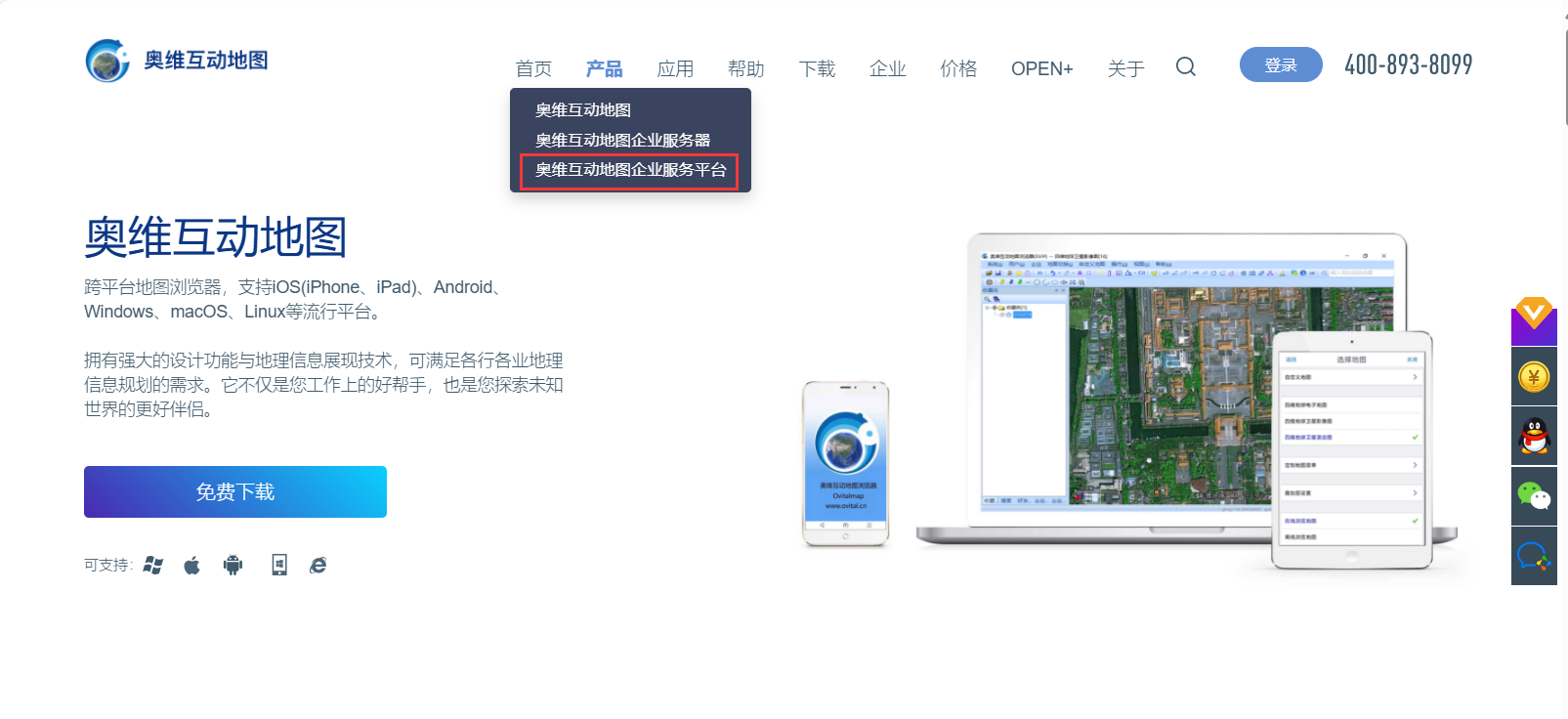Open the purple VIP badge sidebar icon
The image size is (1568, 719).
[x=1534, y=321]
